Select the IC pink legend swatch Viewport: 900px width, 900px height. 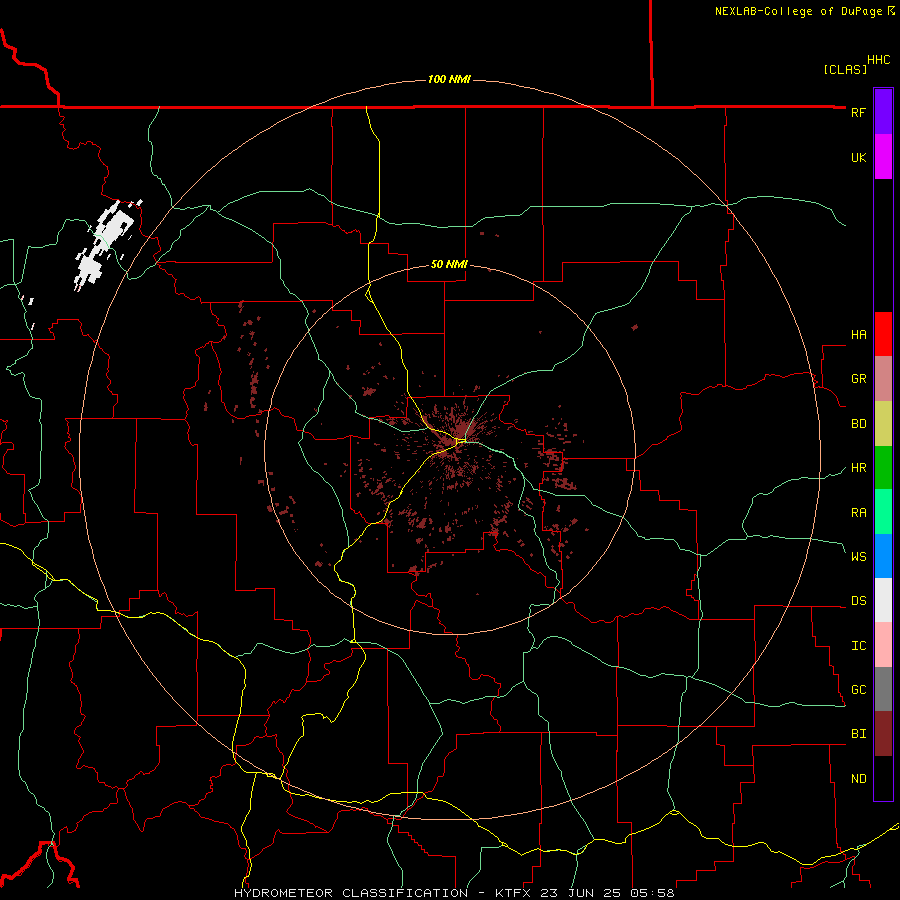point(883,645)
